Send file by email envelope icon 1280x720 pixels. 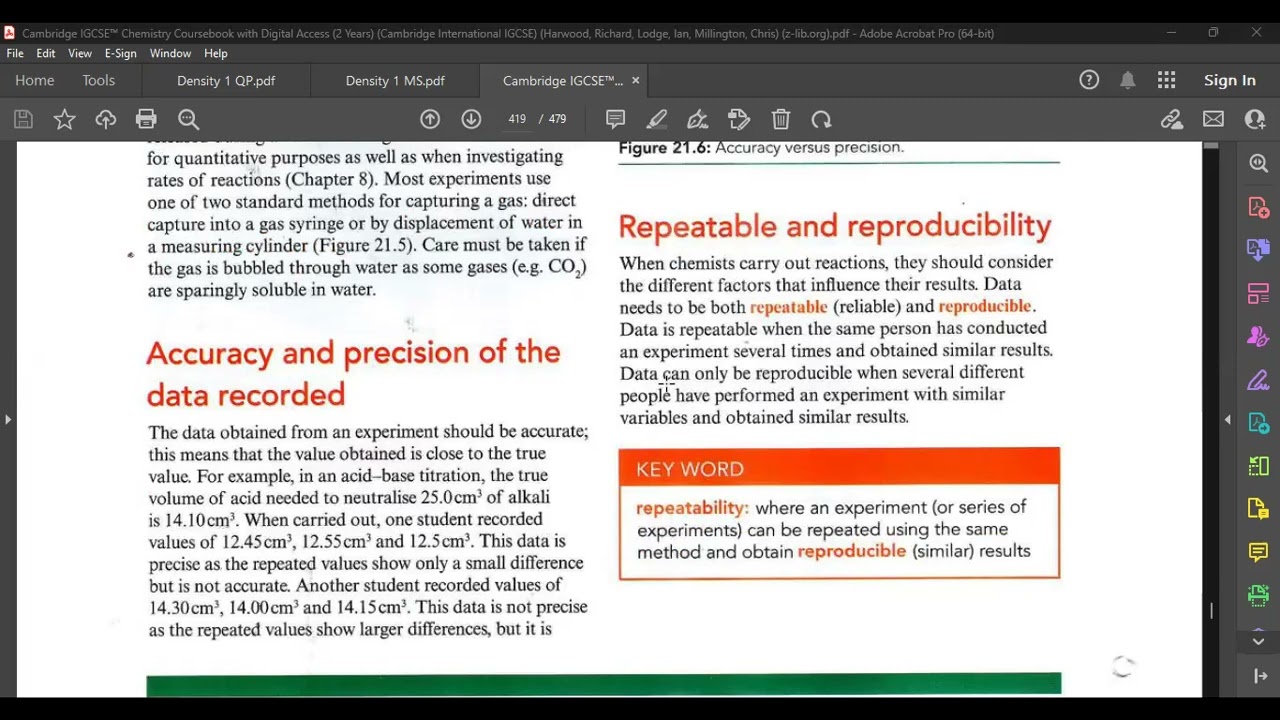1213,120
